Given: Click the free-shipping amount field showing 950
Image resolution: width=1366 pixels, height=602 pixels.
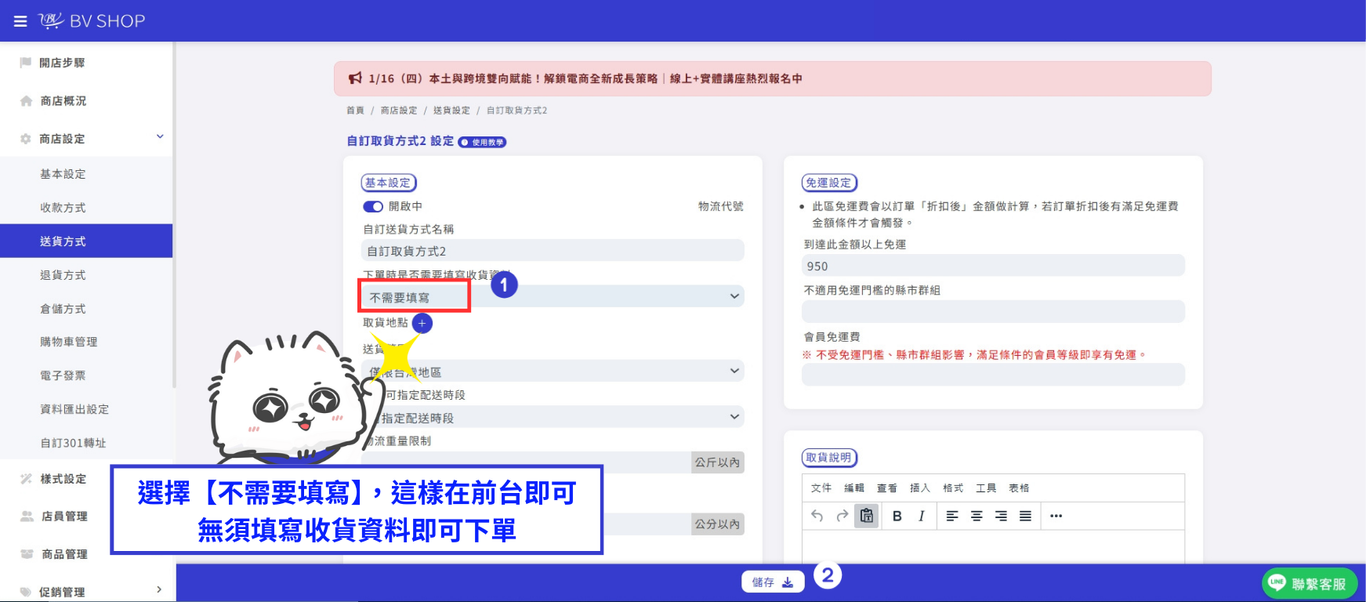Looking at the screenshot, I should click(x=993, y=266).
